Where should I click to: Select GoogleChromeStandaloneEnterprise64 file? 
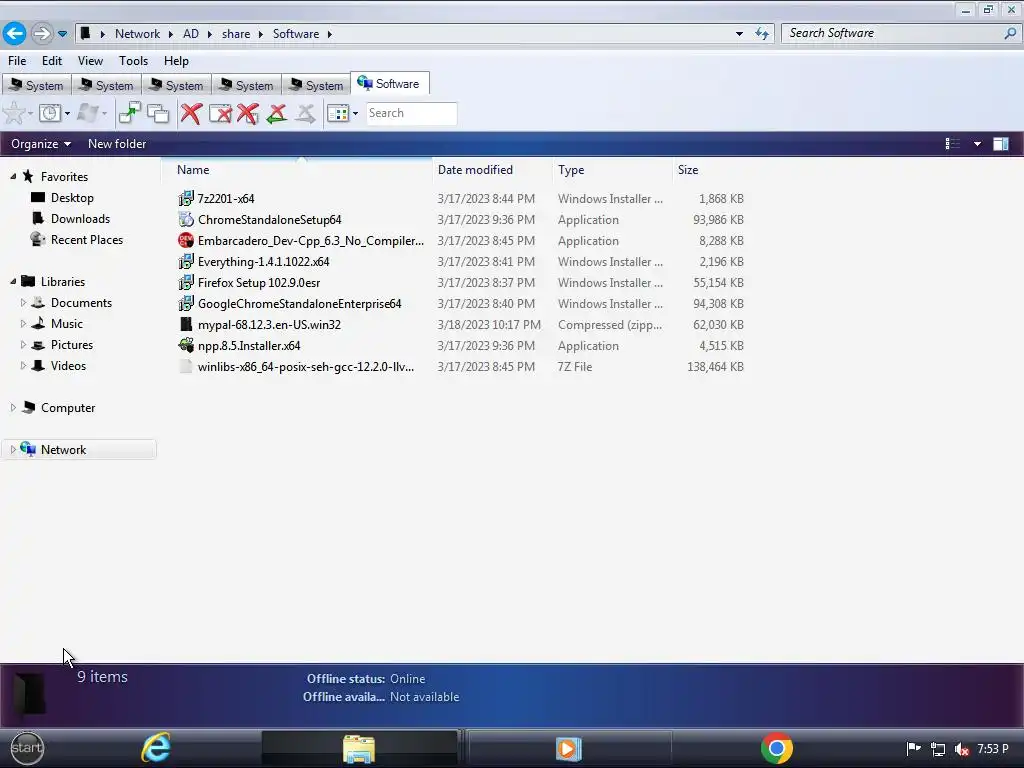(300, 304)
